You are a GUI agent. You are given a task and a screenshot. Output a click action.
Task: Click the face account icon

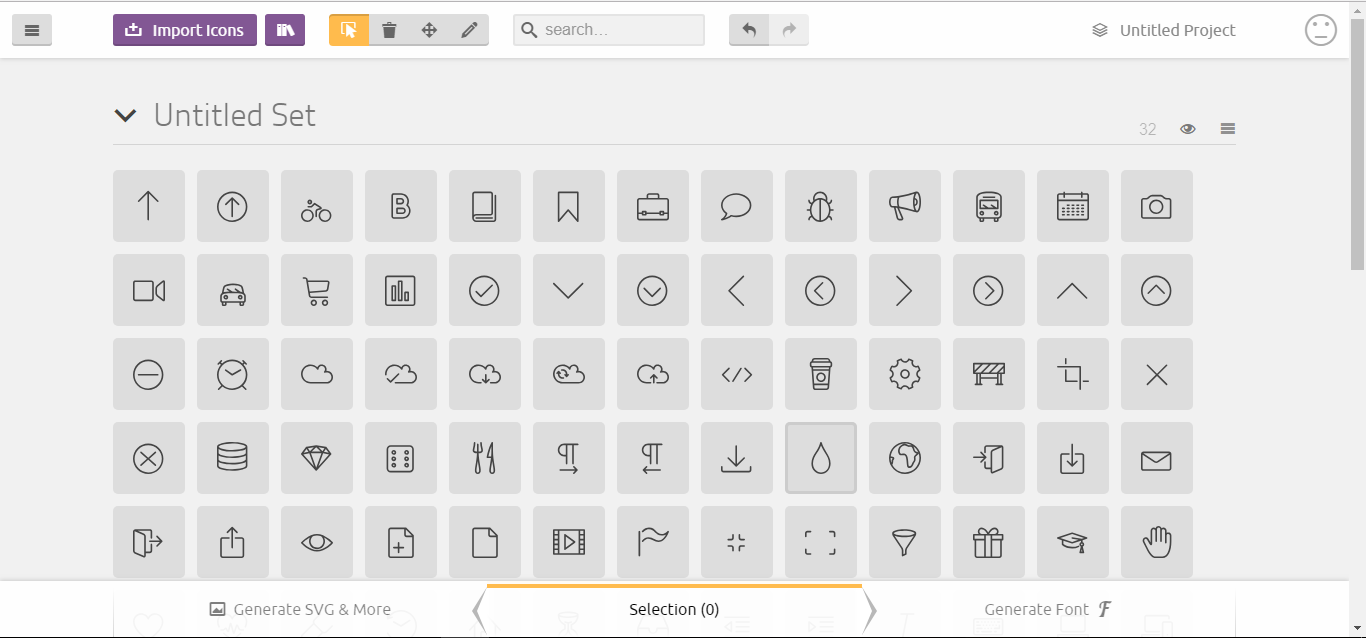click(1321, 30)
